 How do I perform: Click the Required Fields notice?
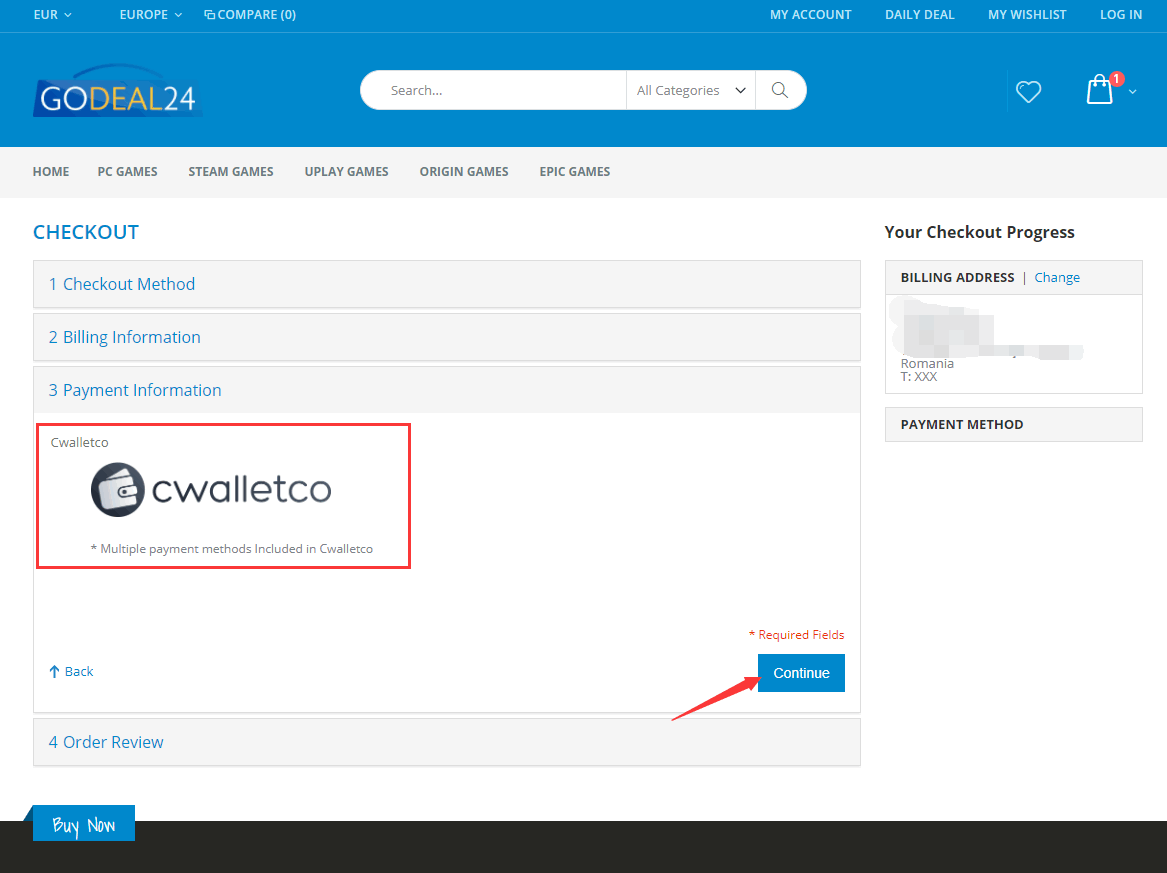coord(796,635)
